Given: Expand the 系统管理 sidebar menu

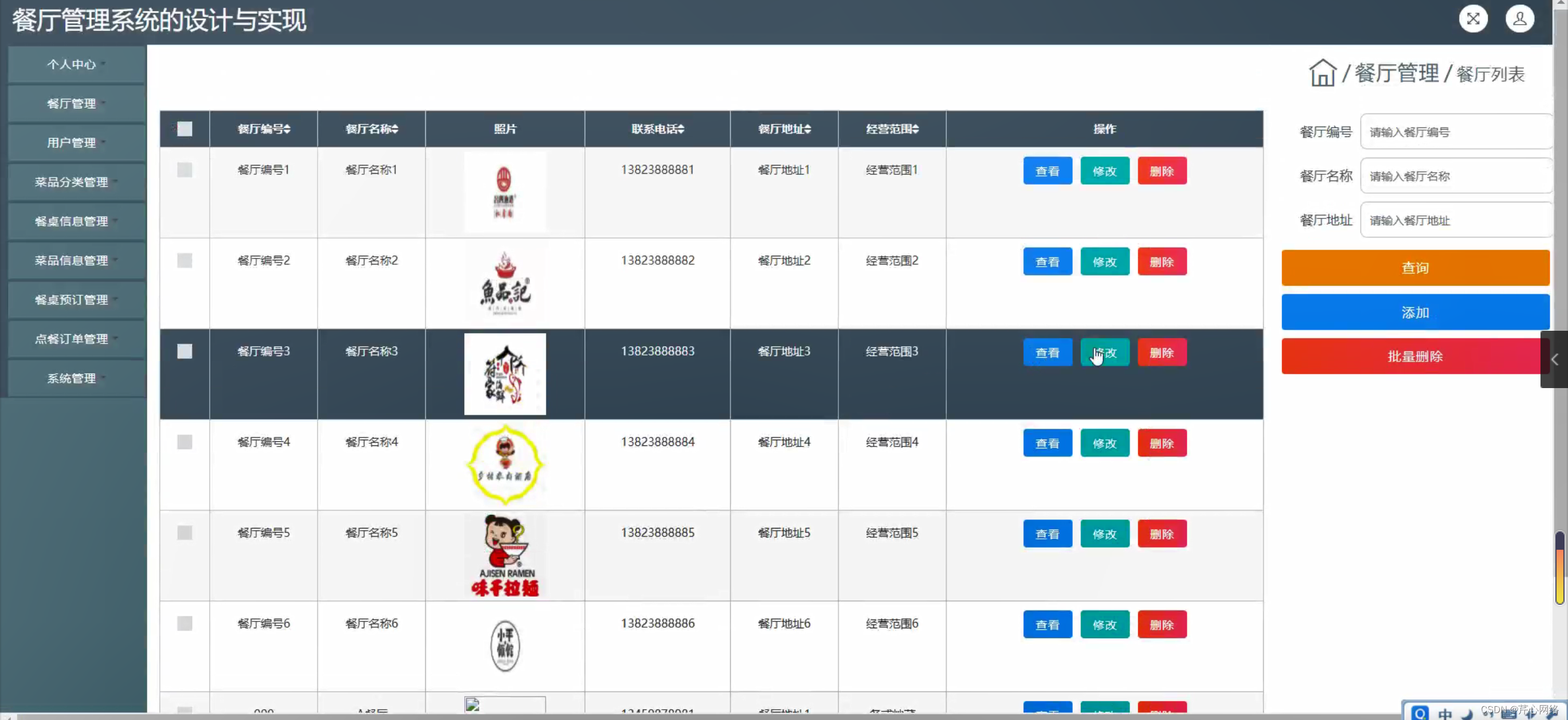Looking at the screenshot, I should (72, 378).
